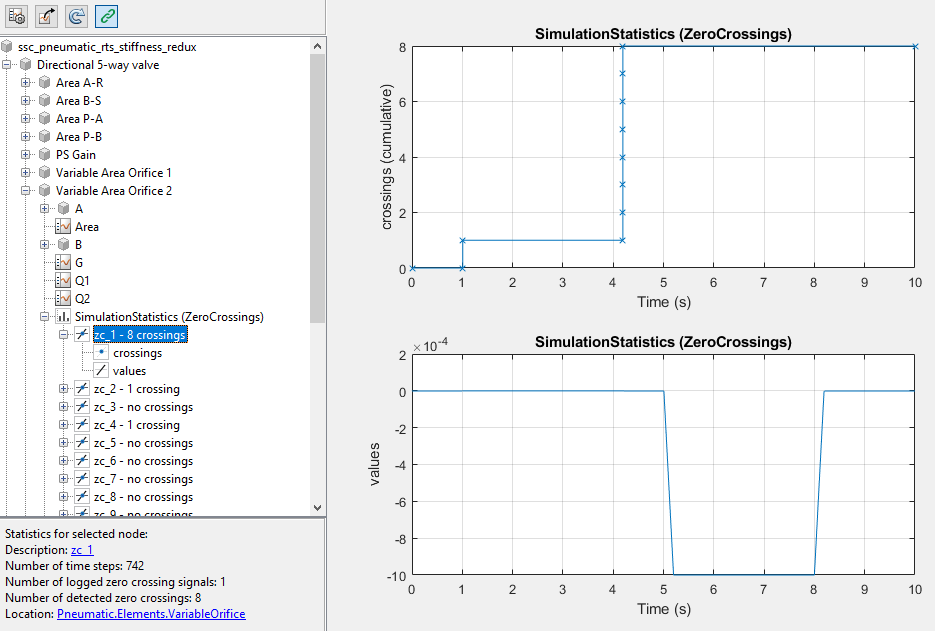Click the zero-crossing icon beside zc_6

click(82, 460)
